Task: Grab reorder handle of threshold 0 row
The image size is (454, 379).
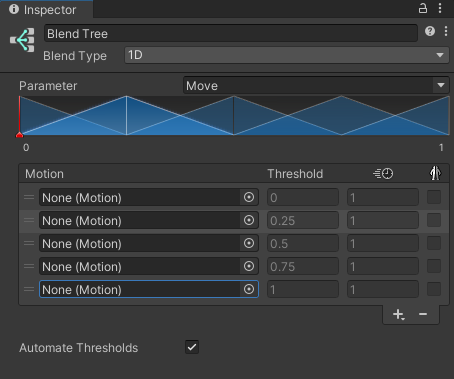Action: click(29, 197)
